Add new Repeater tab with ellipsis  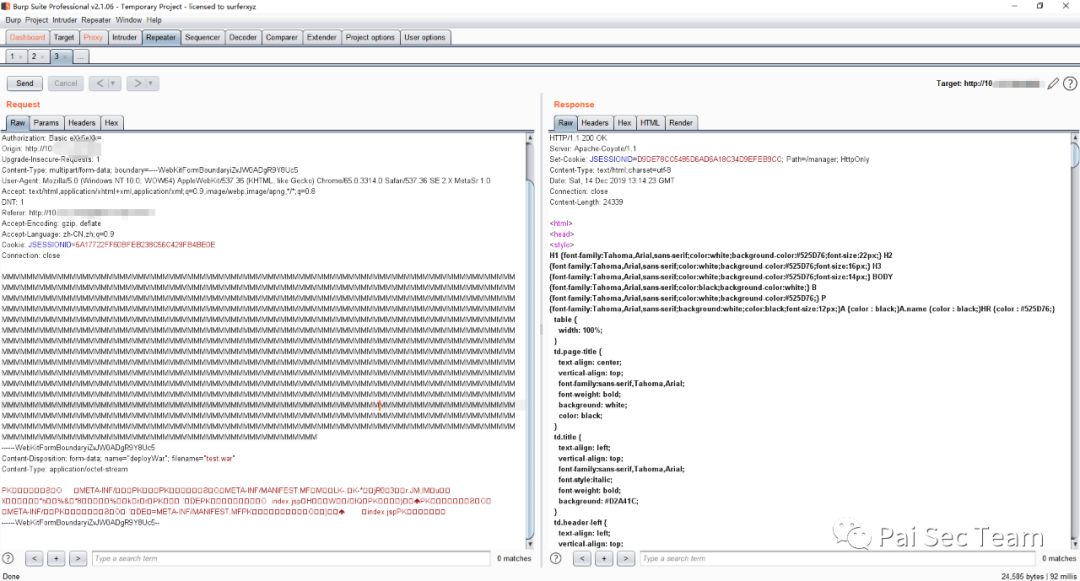81,56
